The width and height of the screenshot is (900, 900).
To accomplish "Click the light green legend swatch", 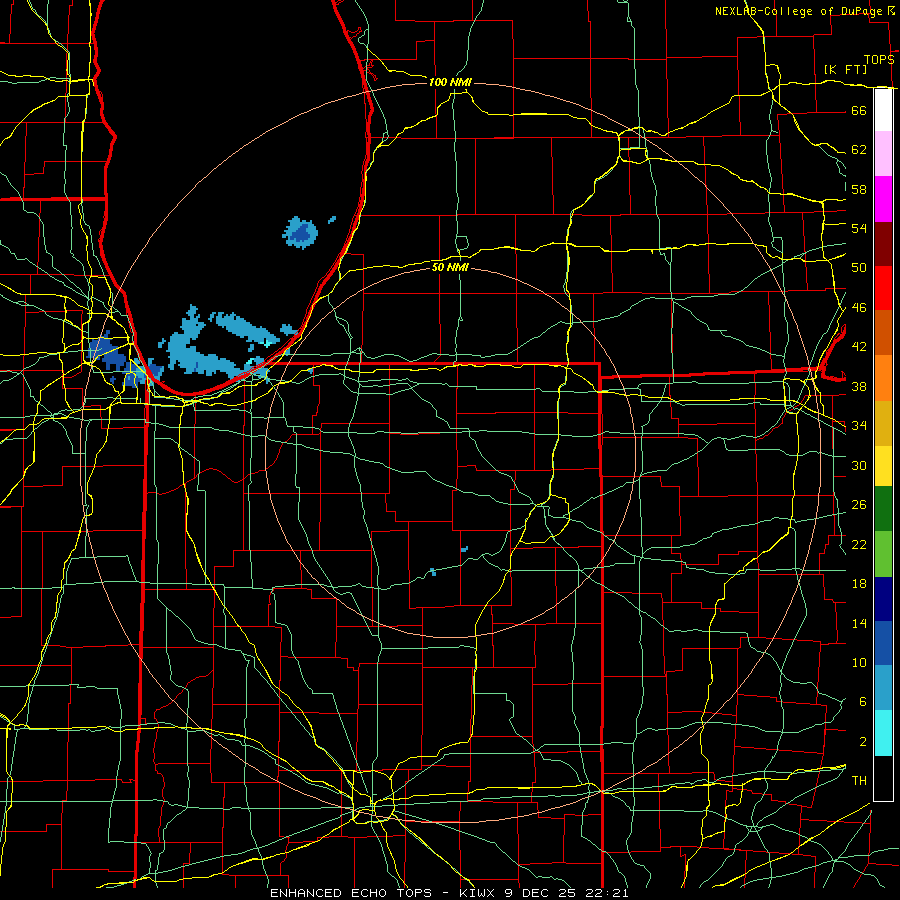I will tap(883, 554).
